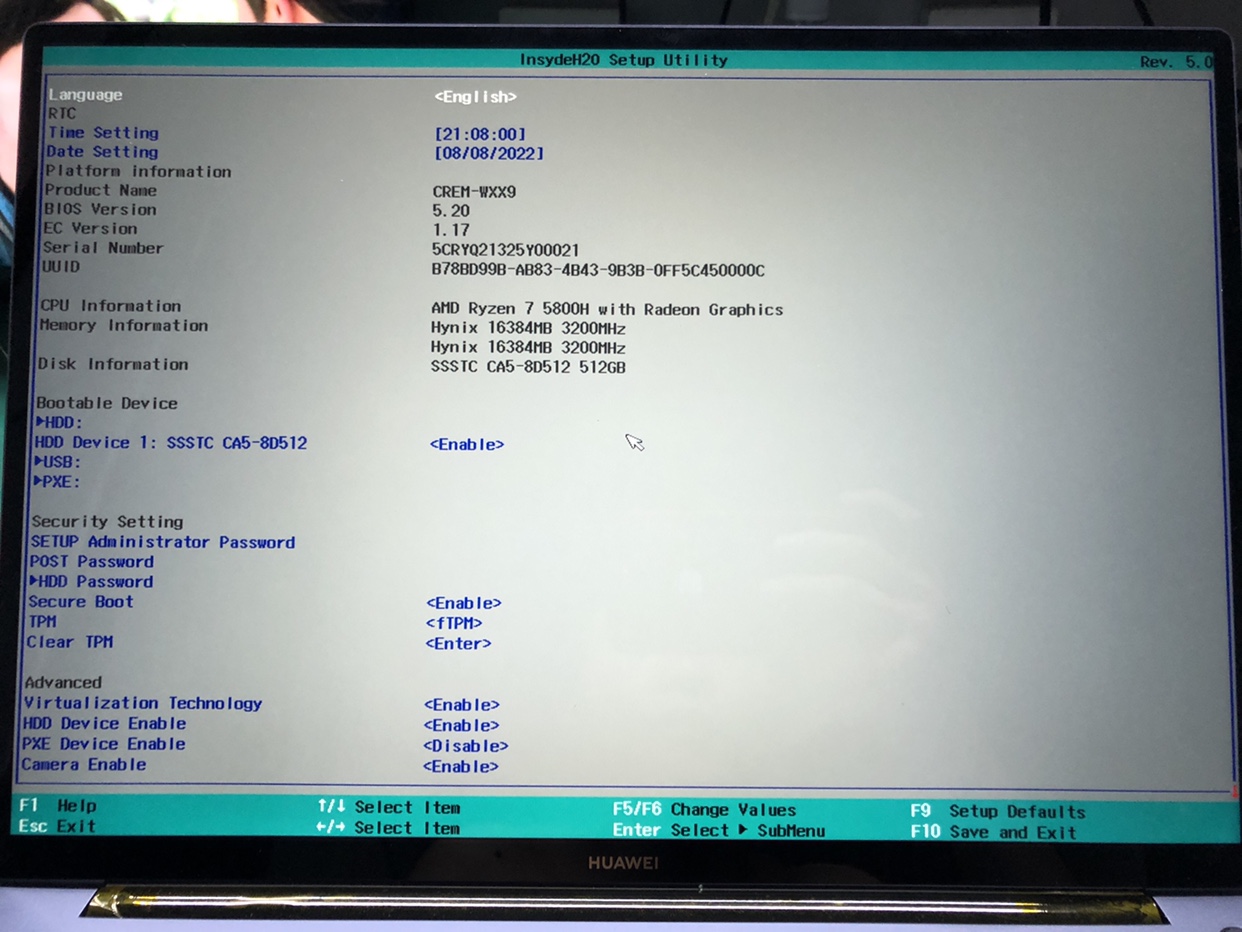Click the Advanced section heading

pyautogui.click(x=63, y=683)
